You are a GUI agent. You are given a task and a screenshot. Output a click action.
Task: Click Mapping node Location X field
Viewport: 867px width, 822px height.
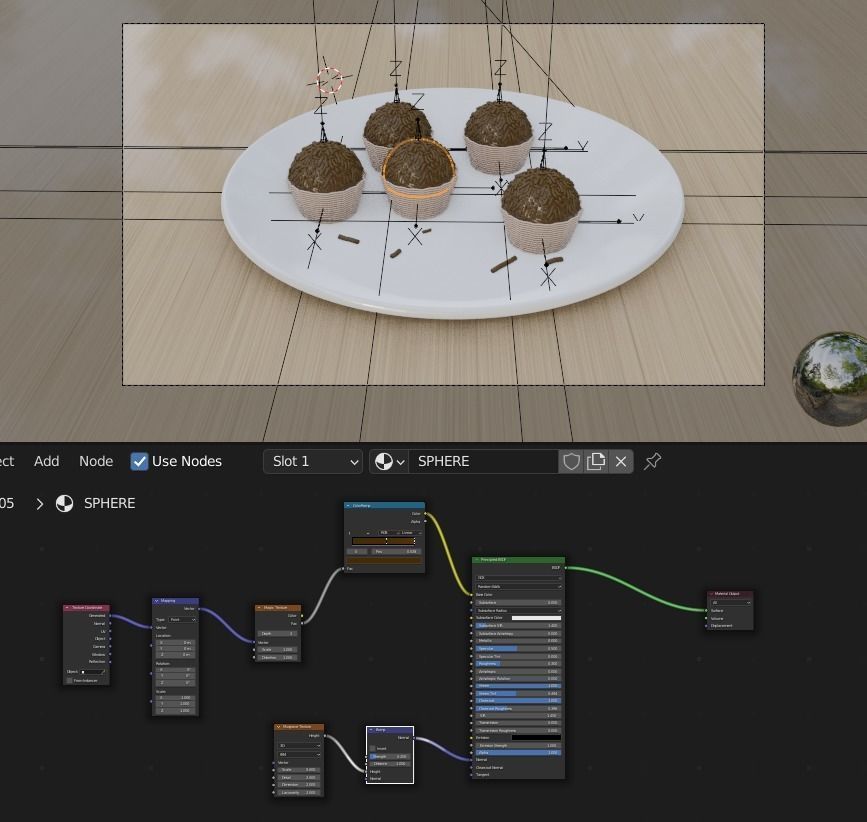point(176,643)
